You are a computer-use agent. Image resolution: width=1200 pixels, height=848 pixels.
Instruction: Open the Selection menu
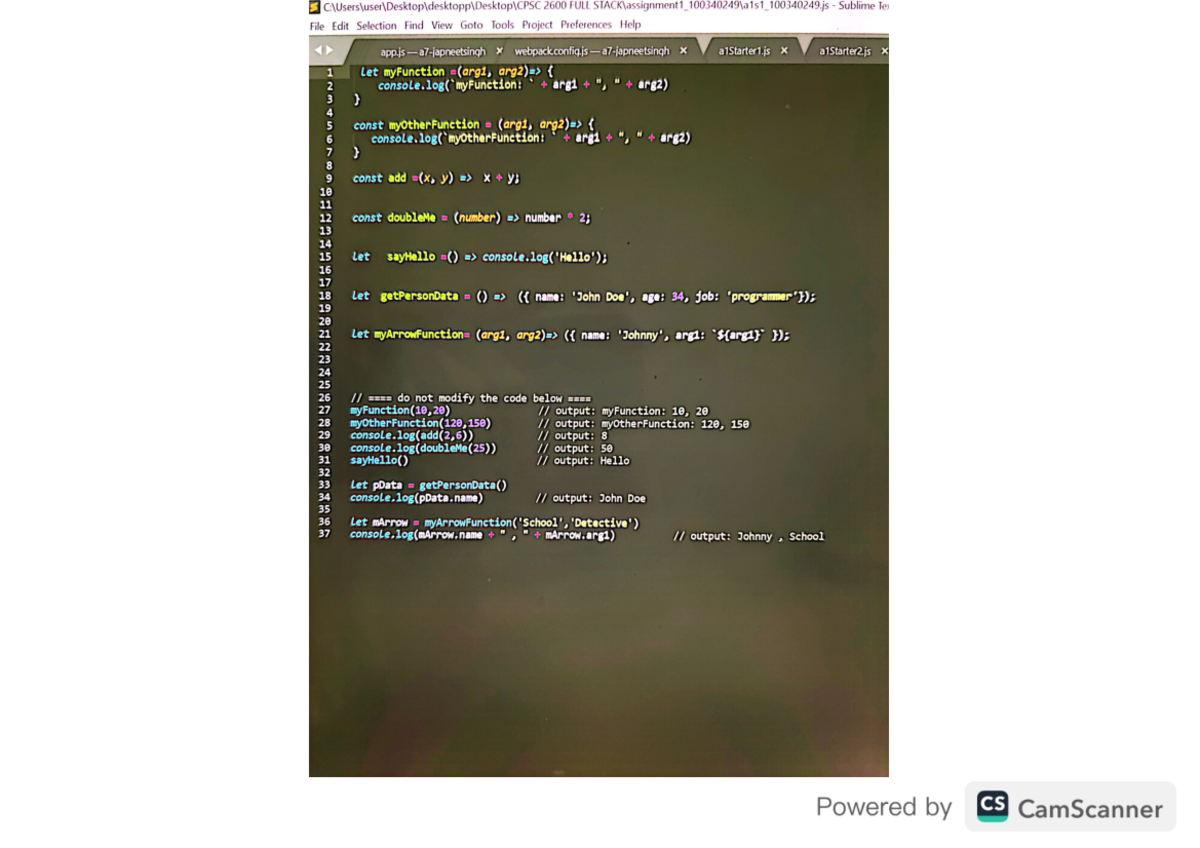pyautogui.click(x=376, y=26)
